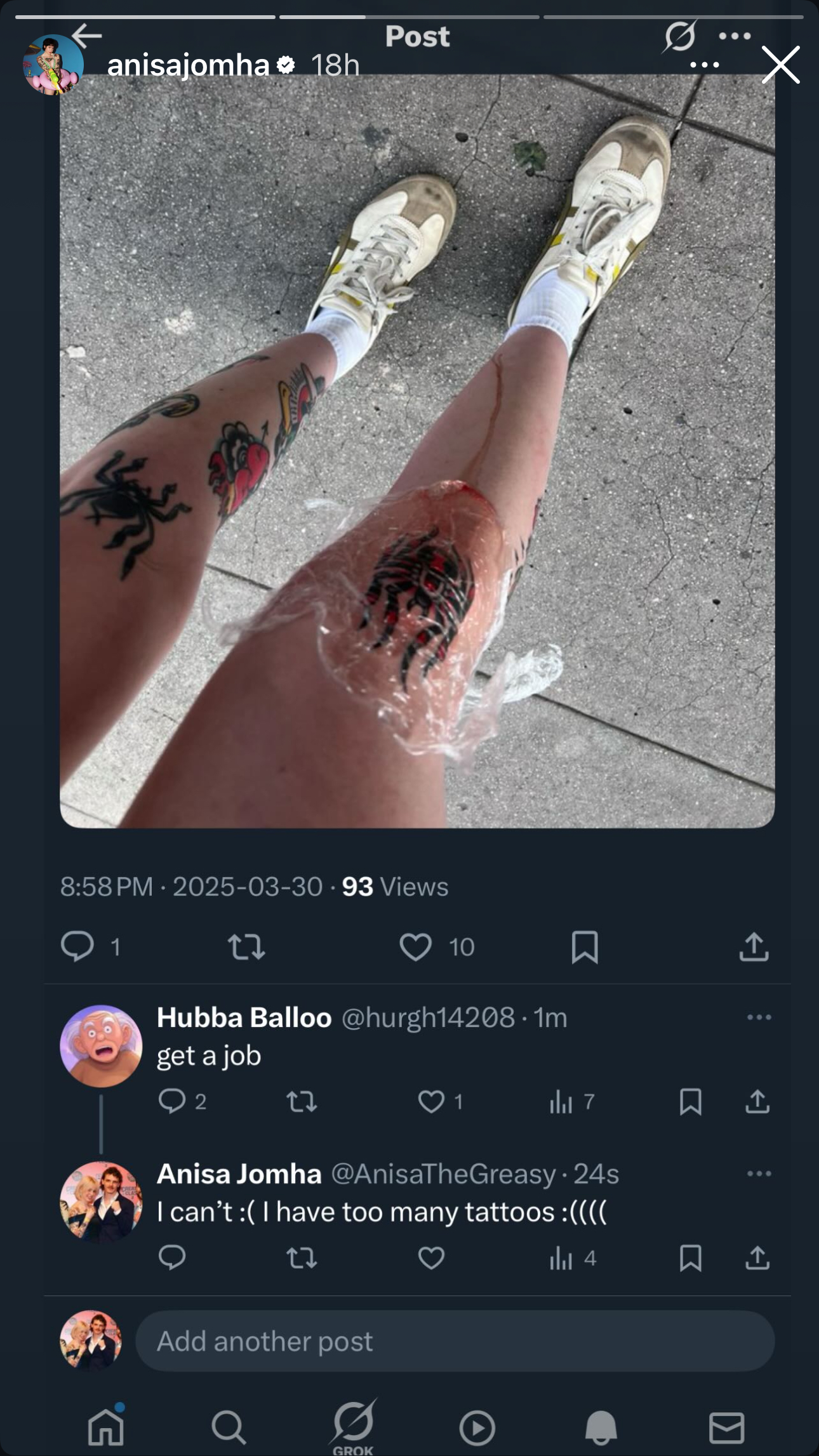This screenshot has height=1456, width=819.
Task: Go back using the header arrow
Action: [x=87, y=36]
